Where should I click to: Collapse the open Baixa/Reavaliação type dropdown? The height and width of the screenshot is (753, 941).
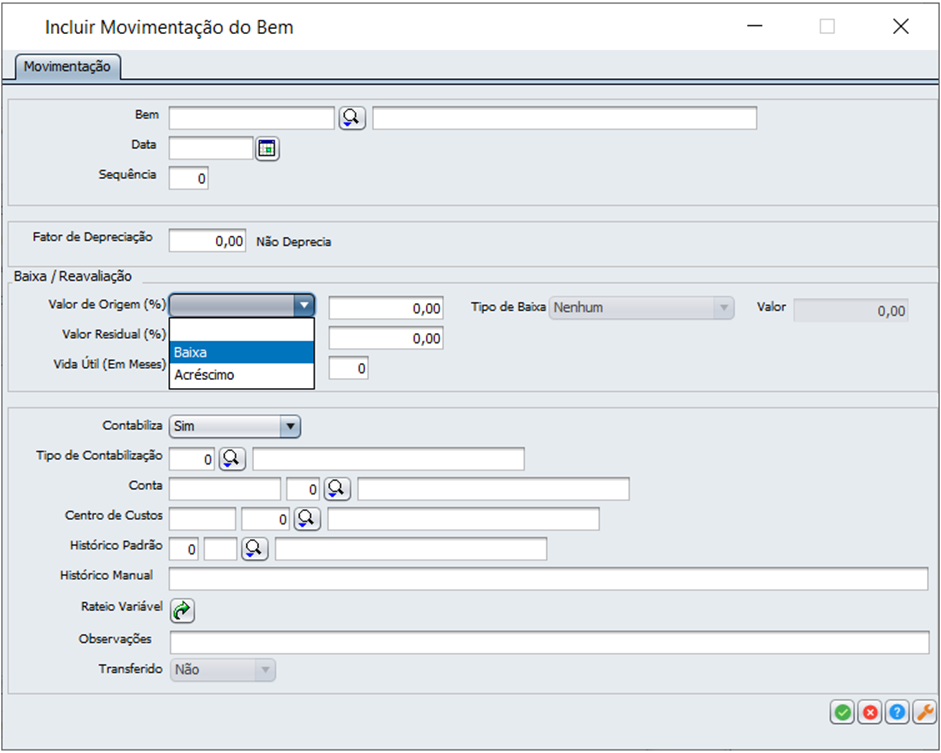click(x=304, y=305)
